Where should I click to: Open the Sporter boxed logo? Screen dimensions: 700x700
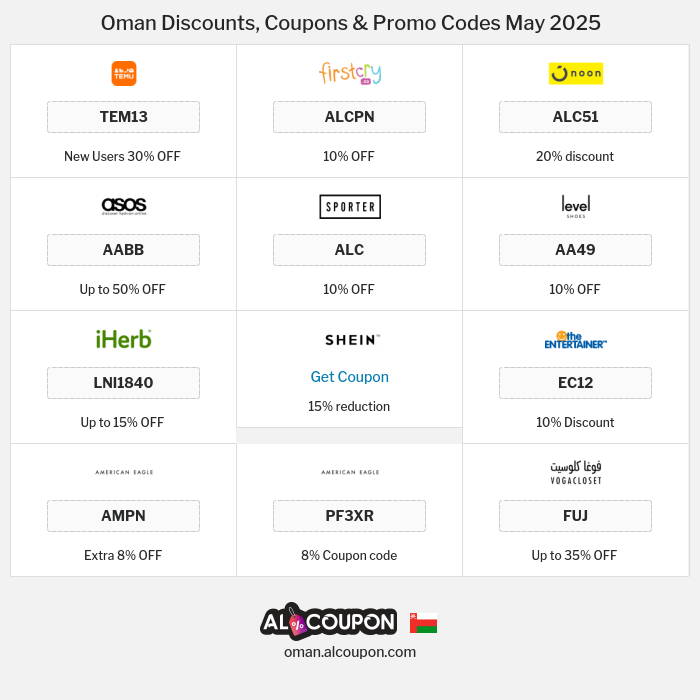tap(349, 206)
